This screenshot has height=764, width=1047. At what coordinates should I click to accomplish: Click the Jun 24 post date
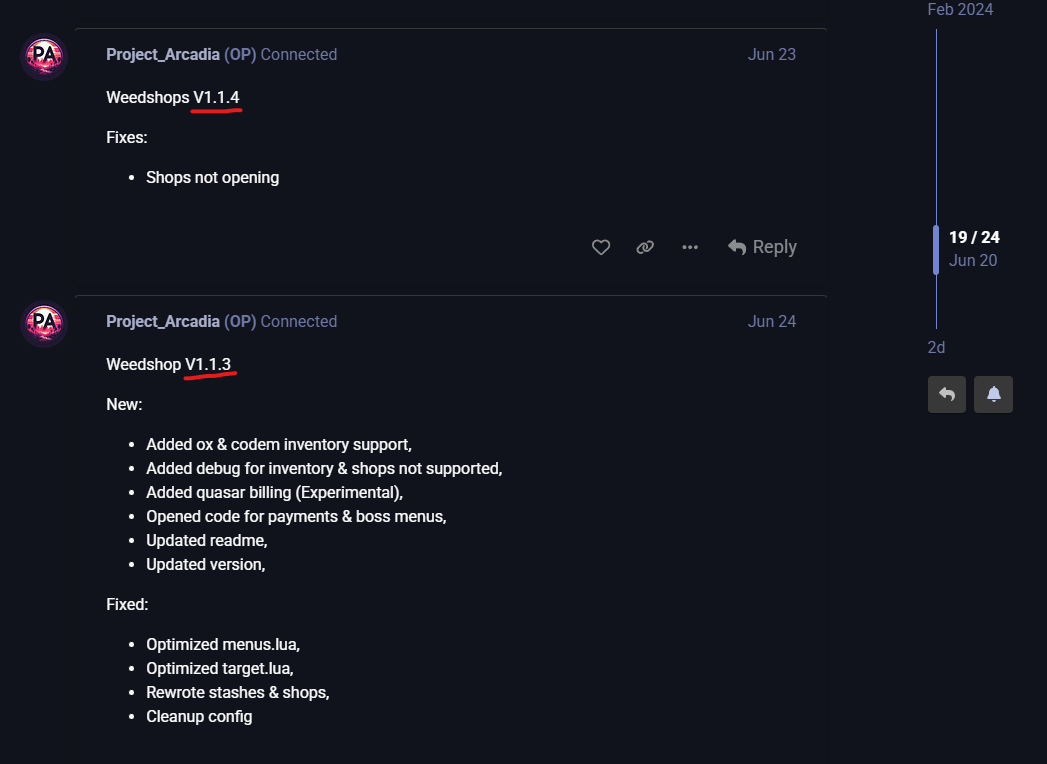click(771, 321)
